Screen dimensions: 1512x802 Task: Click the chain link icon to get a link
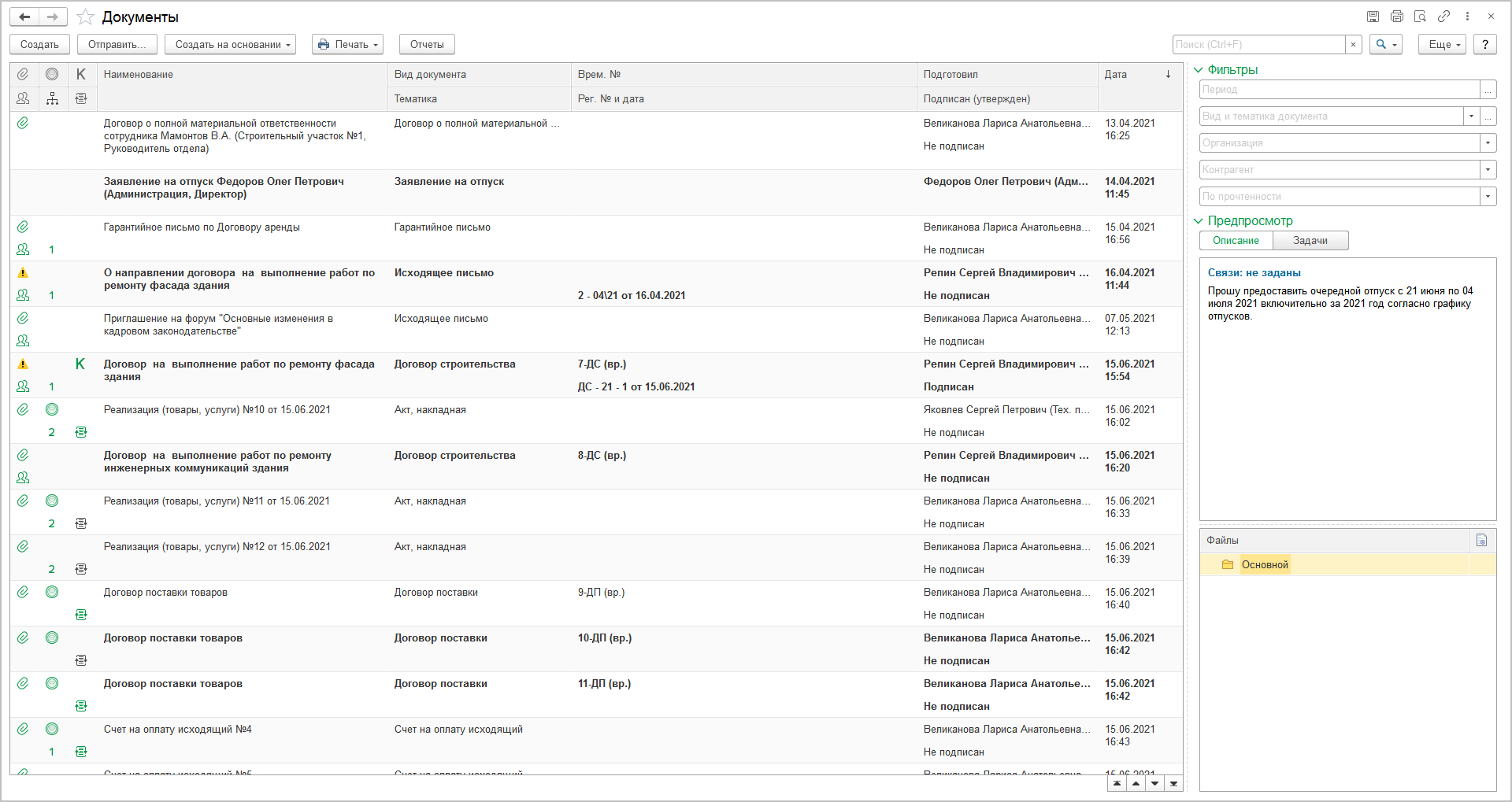pos(1443,17)
